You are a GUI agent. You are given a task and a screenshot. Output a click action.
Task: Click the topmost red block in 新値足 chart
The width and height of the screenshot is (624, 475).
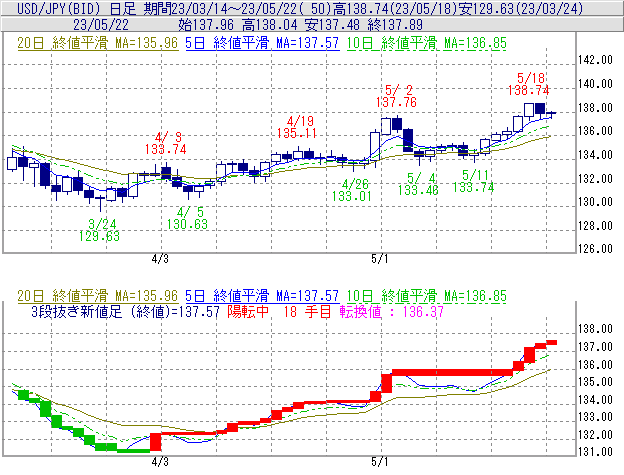(x=551, y=342)
